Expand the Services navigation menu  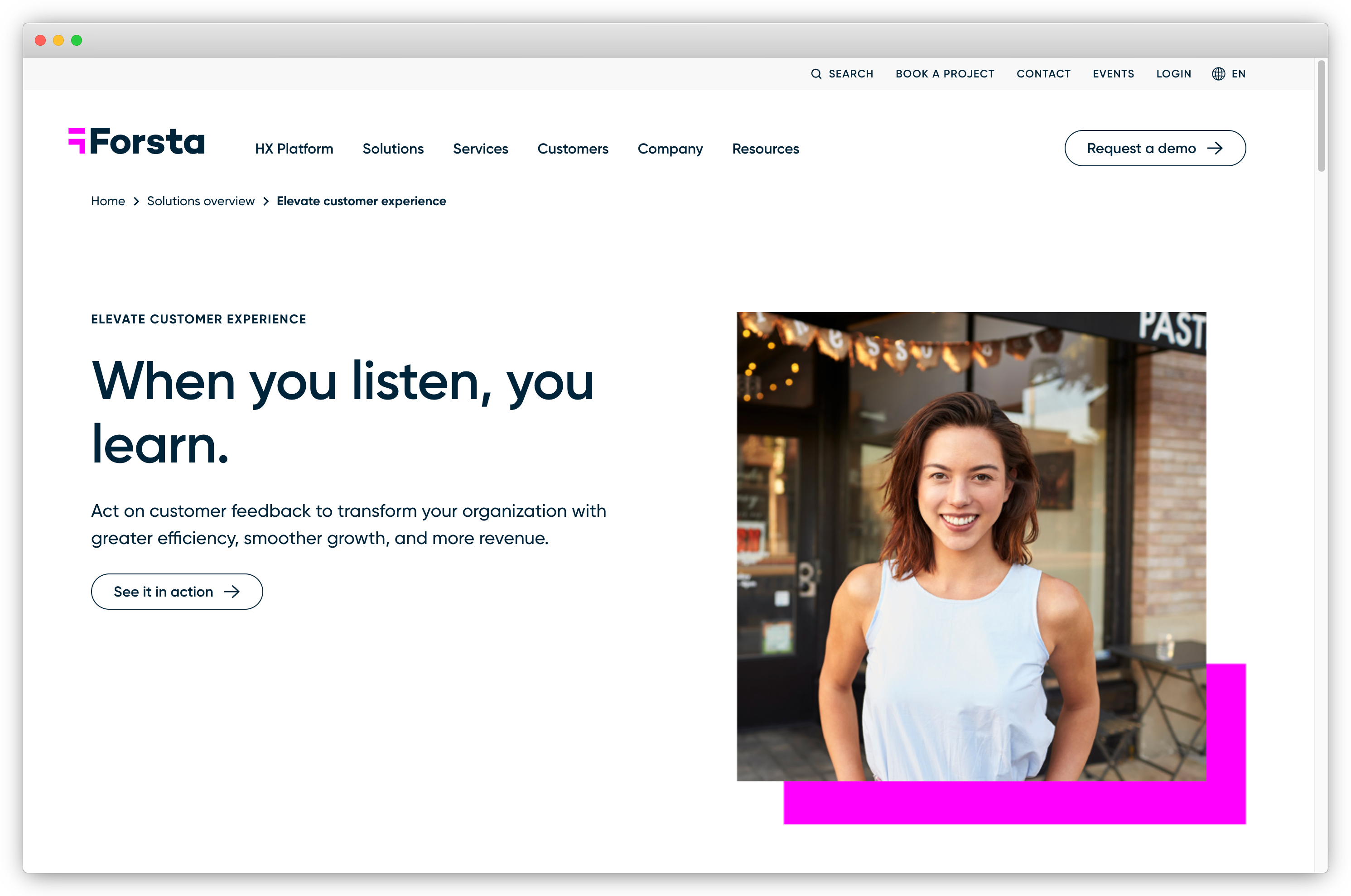pos(481,149)
